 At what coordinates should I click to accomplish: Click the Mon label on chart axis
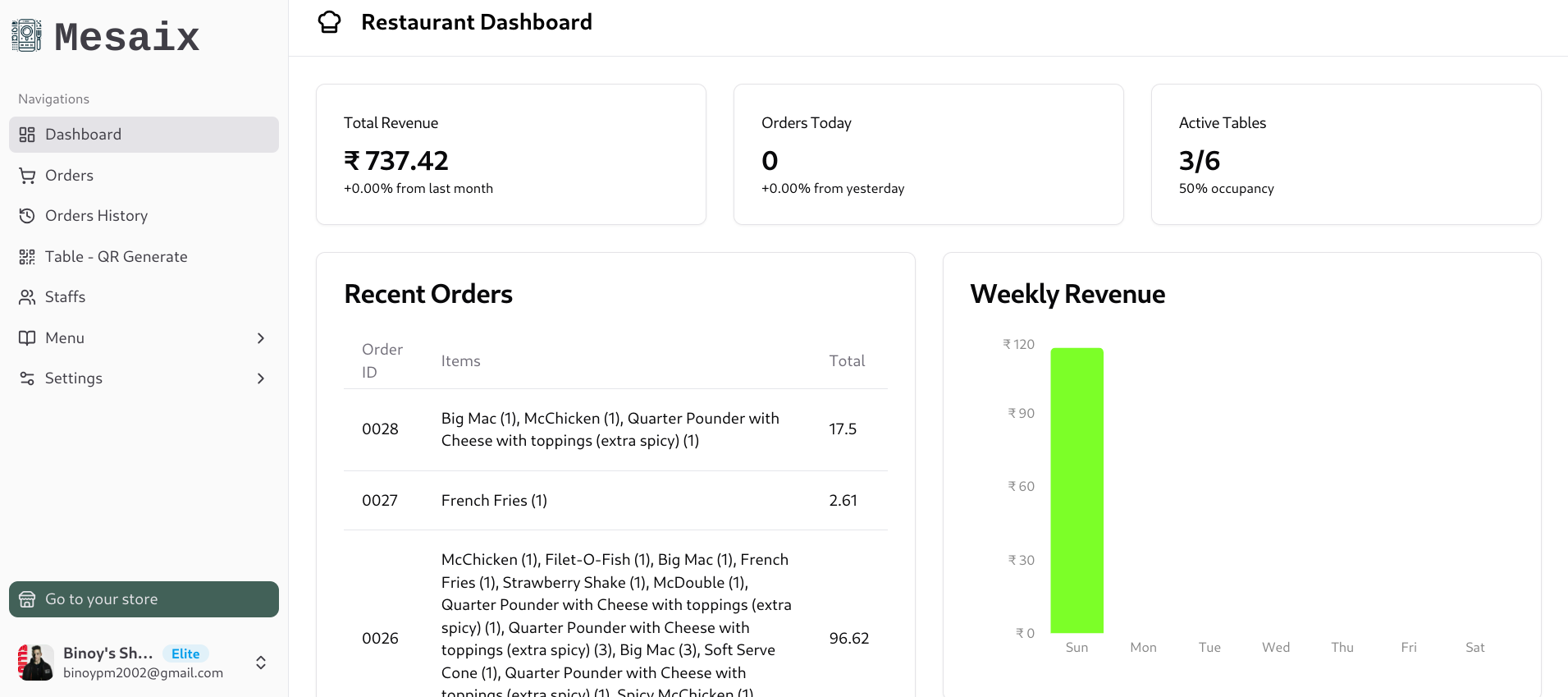[x=1143, y=648]
